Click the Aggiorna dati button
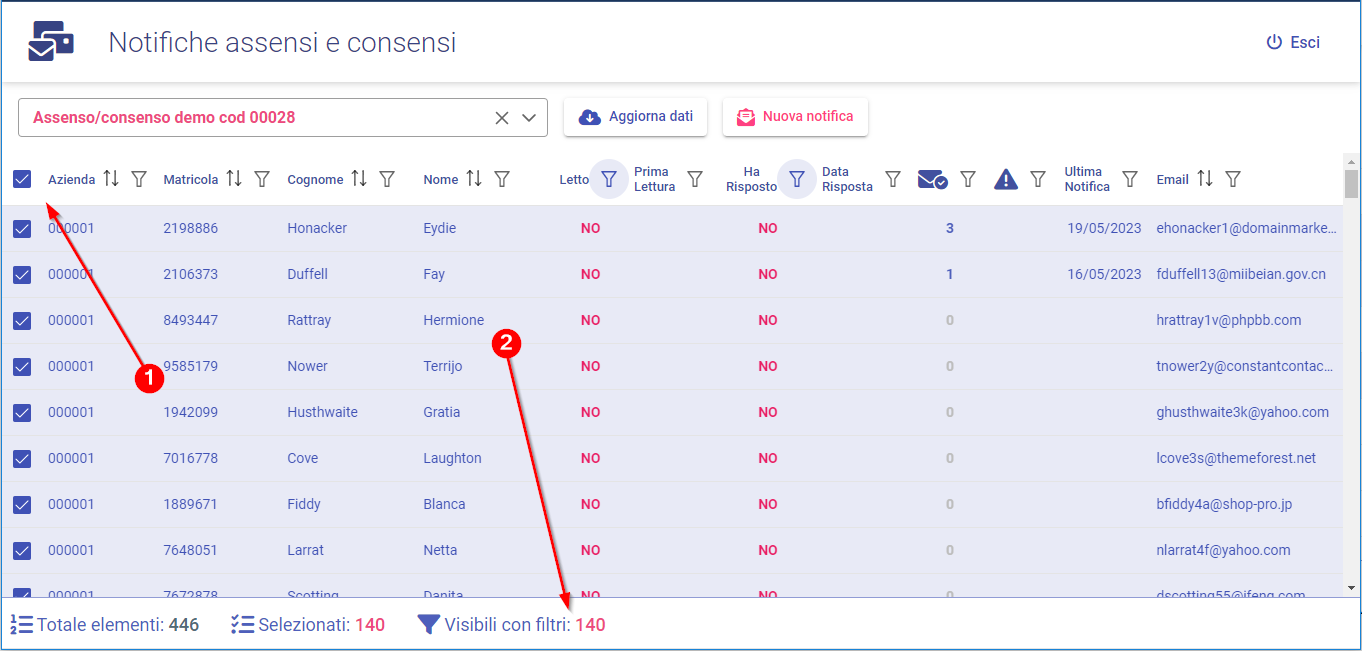This screenshot has height=651, width=1362. (x=635, y=117)
